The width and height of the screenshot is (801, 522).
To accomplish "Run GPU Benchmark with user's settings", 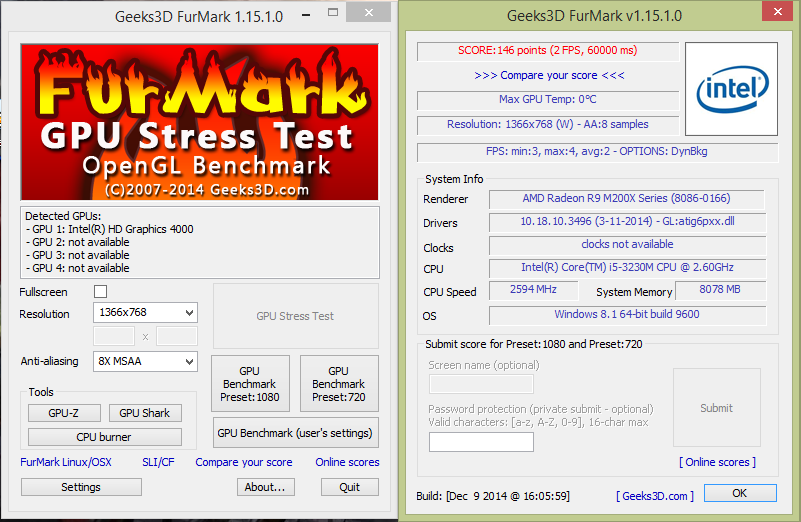I will (295, 433).
